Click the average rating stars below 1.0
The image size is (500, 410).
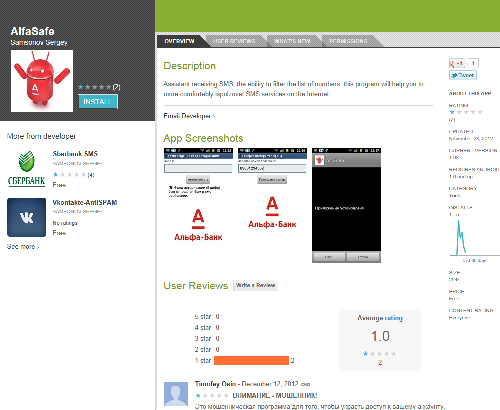coord(380,353)
